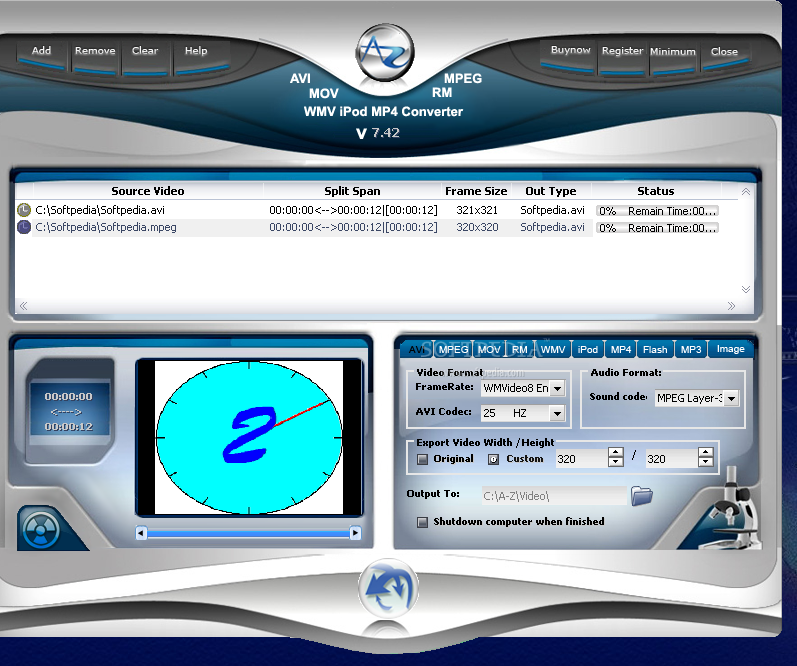
Task: Click the 320x320 frame size cell
Action: pos(477,227)
